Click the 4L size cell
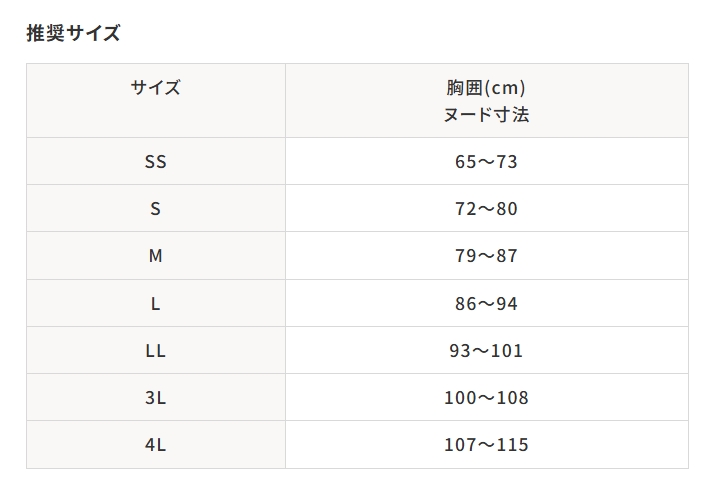The height and width of the screenshot is (496, 707). (x=156, y=445)
